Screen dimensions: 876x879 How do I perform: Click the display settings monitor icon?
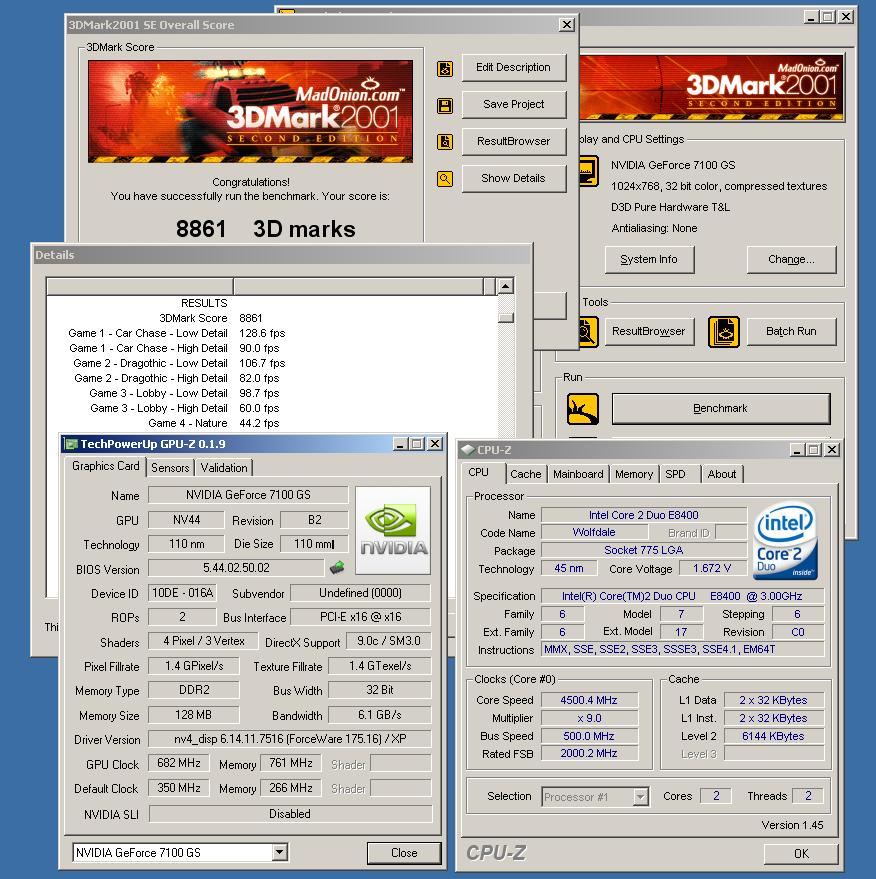point(588,172)
